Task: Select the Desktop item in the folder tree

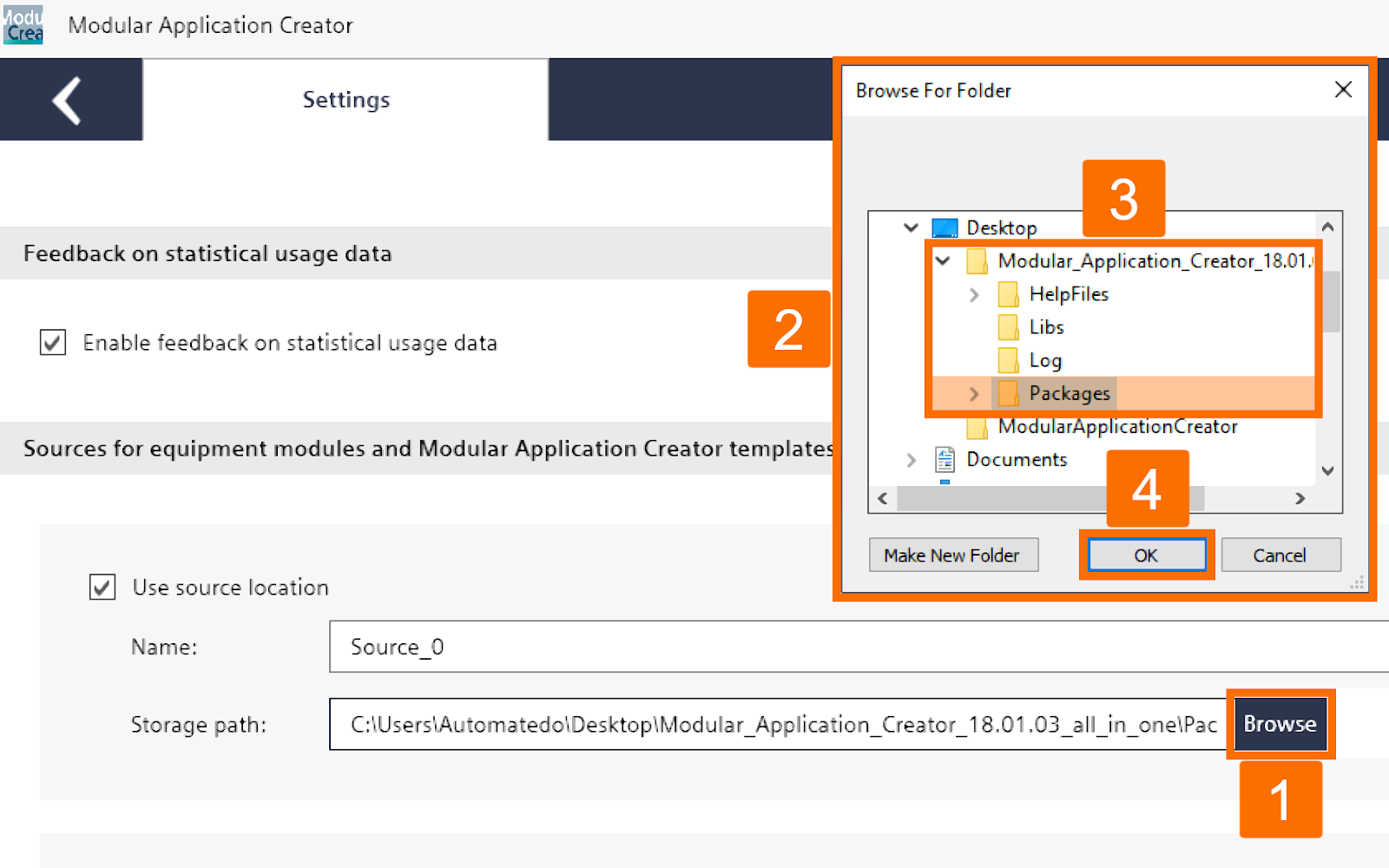Action: [x=1000, y=227]
